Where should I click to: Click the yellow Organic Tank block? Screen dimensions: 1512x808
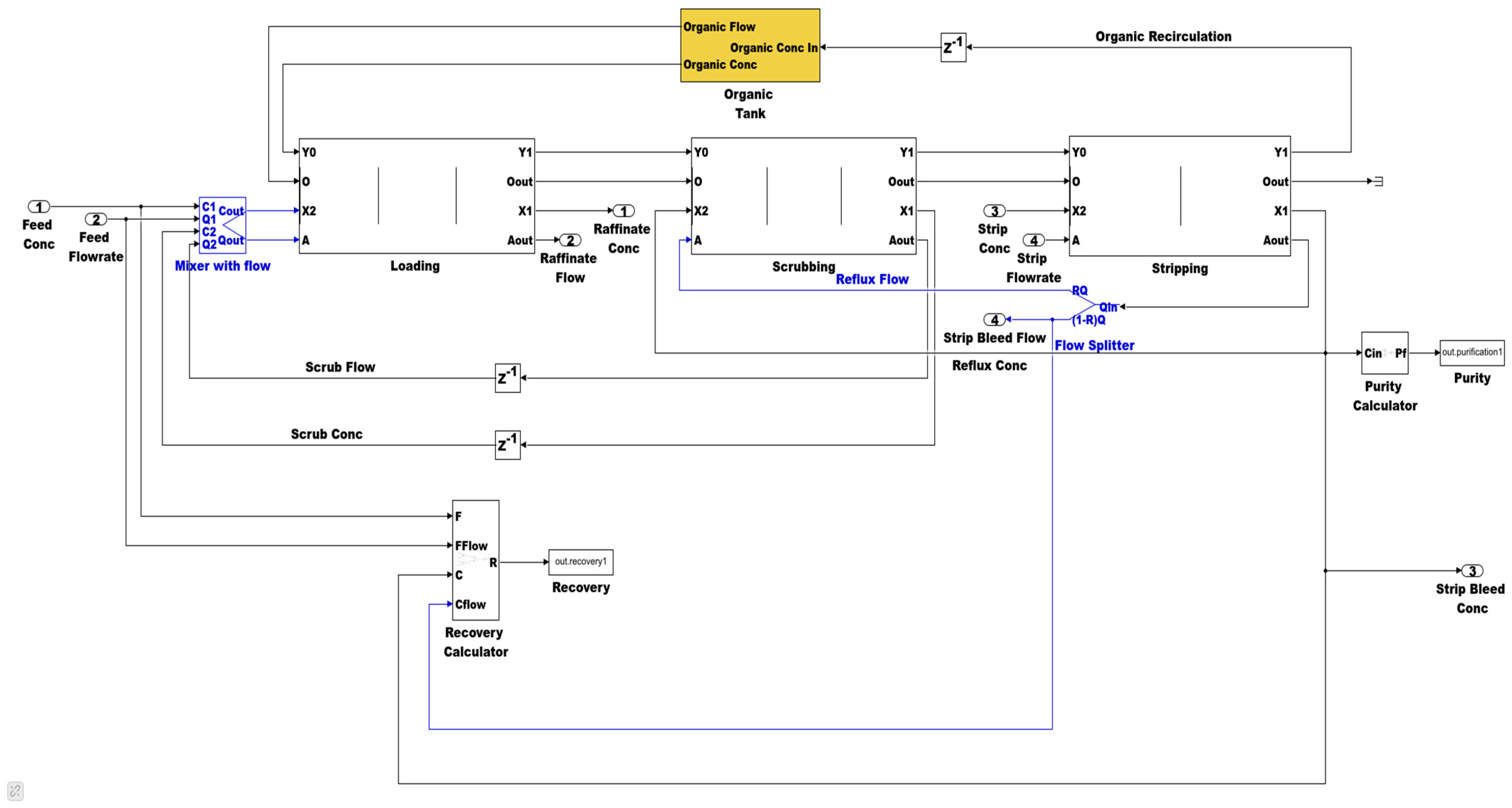point(750,45)
